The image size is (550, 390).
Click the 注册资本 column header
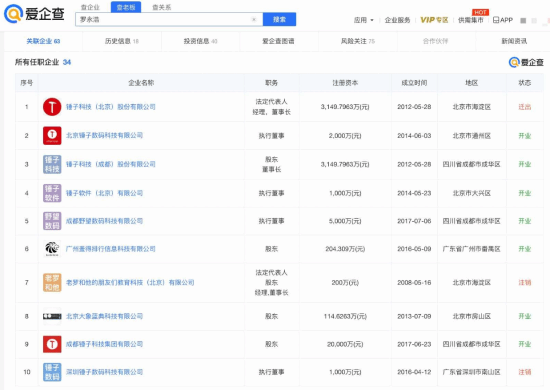click(x=345, y=83)
